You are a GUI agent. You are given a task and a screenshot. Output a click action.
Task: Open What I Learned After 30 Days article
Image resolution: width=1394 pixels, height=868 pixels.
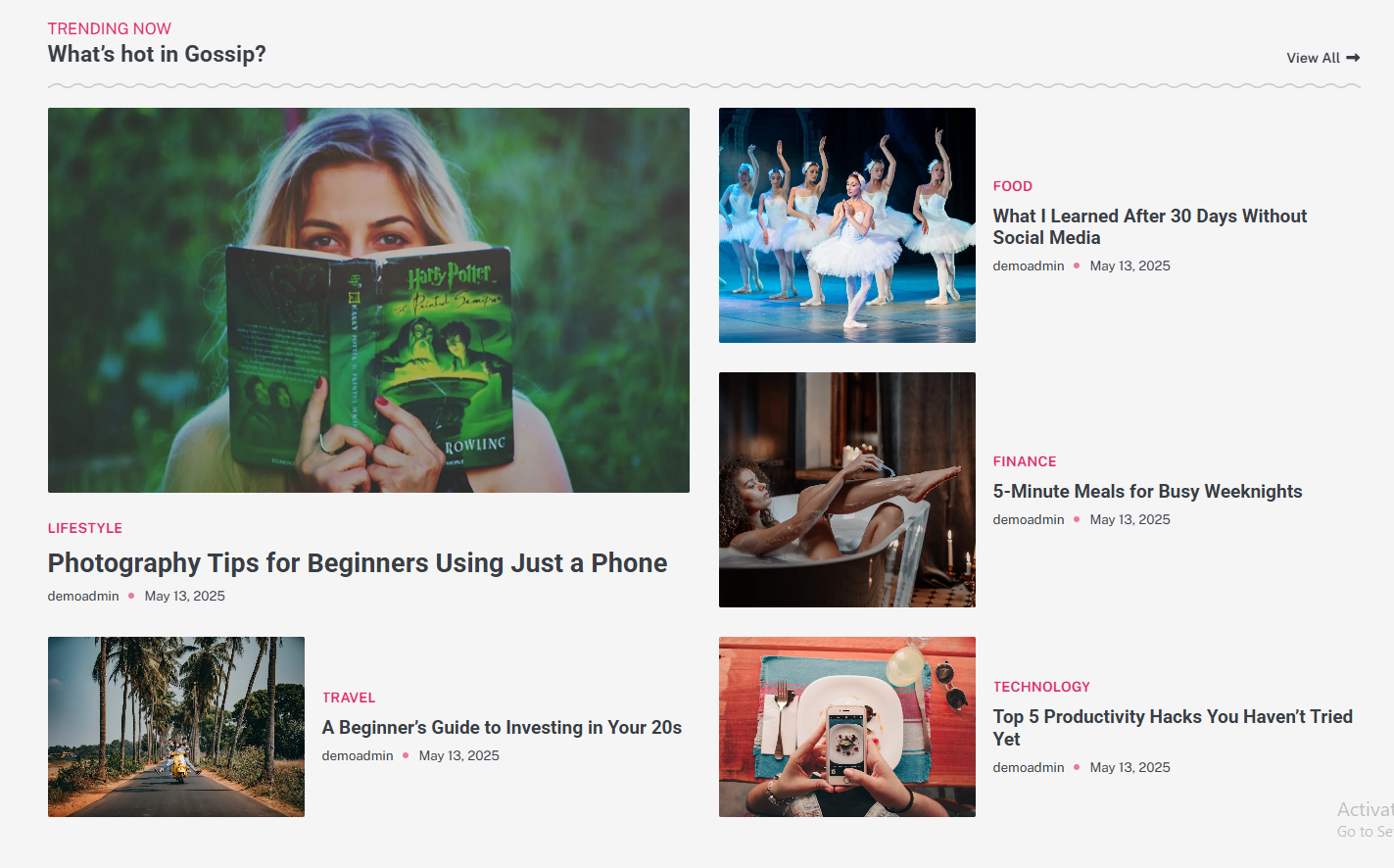click(1149, 226)
